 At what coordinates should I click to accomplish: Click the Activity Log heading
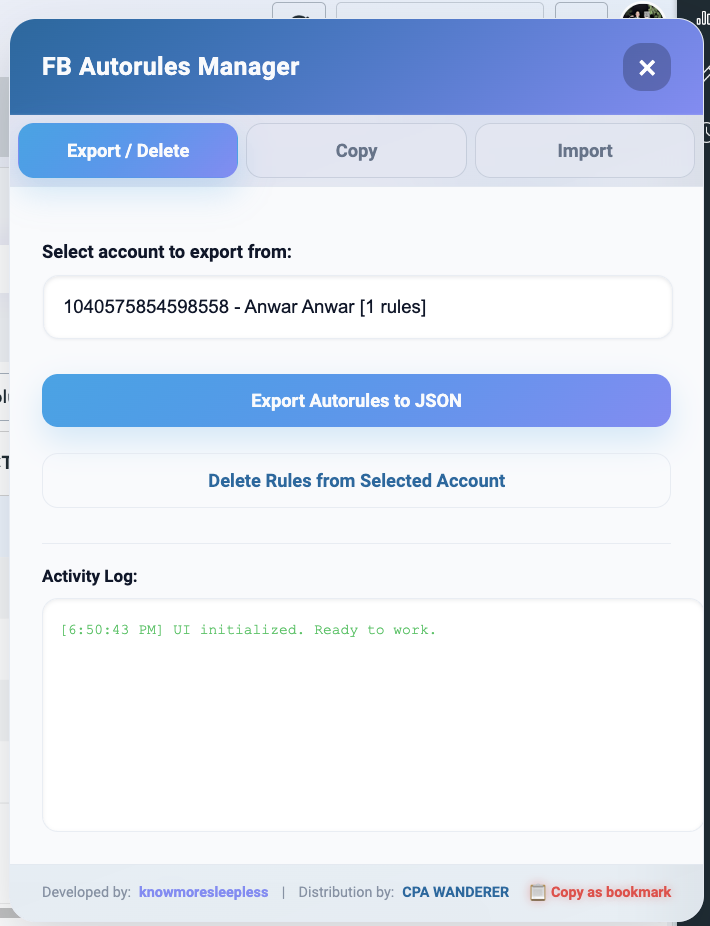90,576
